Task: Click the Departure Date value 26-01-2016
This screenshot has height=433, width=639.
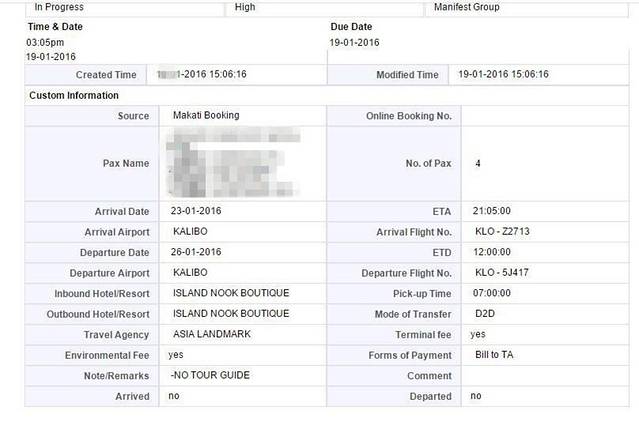Action: tap(197, 252)
